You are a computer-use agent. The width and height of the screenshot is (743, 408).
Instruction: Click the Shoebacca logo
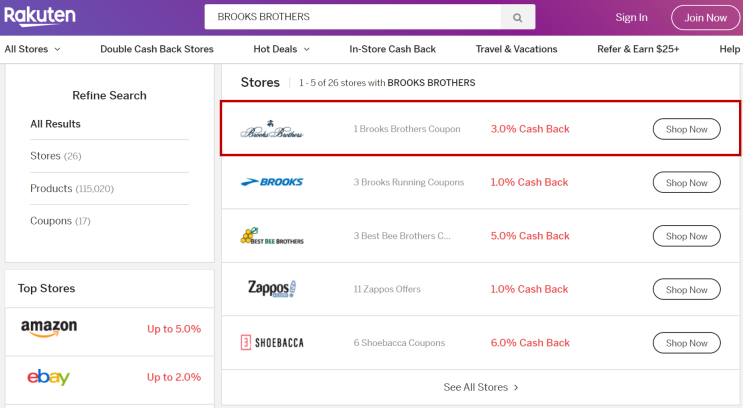tap(272, 343)
